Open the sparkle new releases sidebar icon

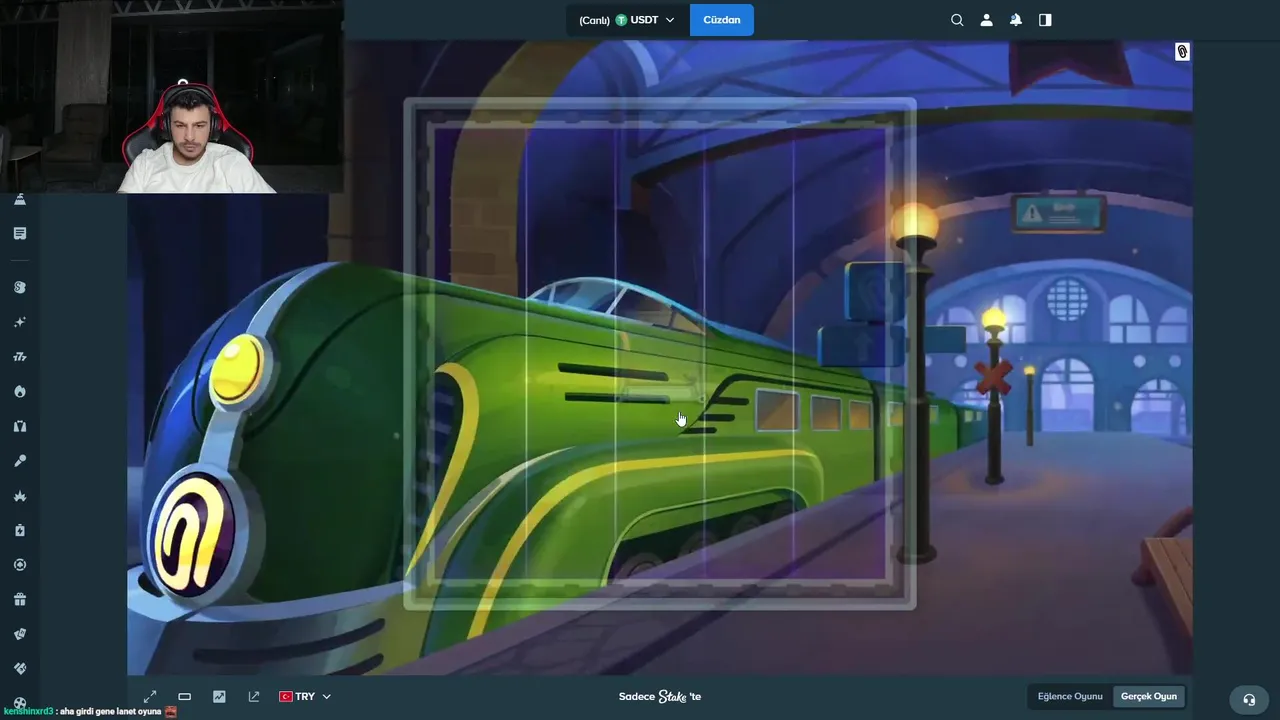coord(20,322)
